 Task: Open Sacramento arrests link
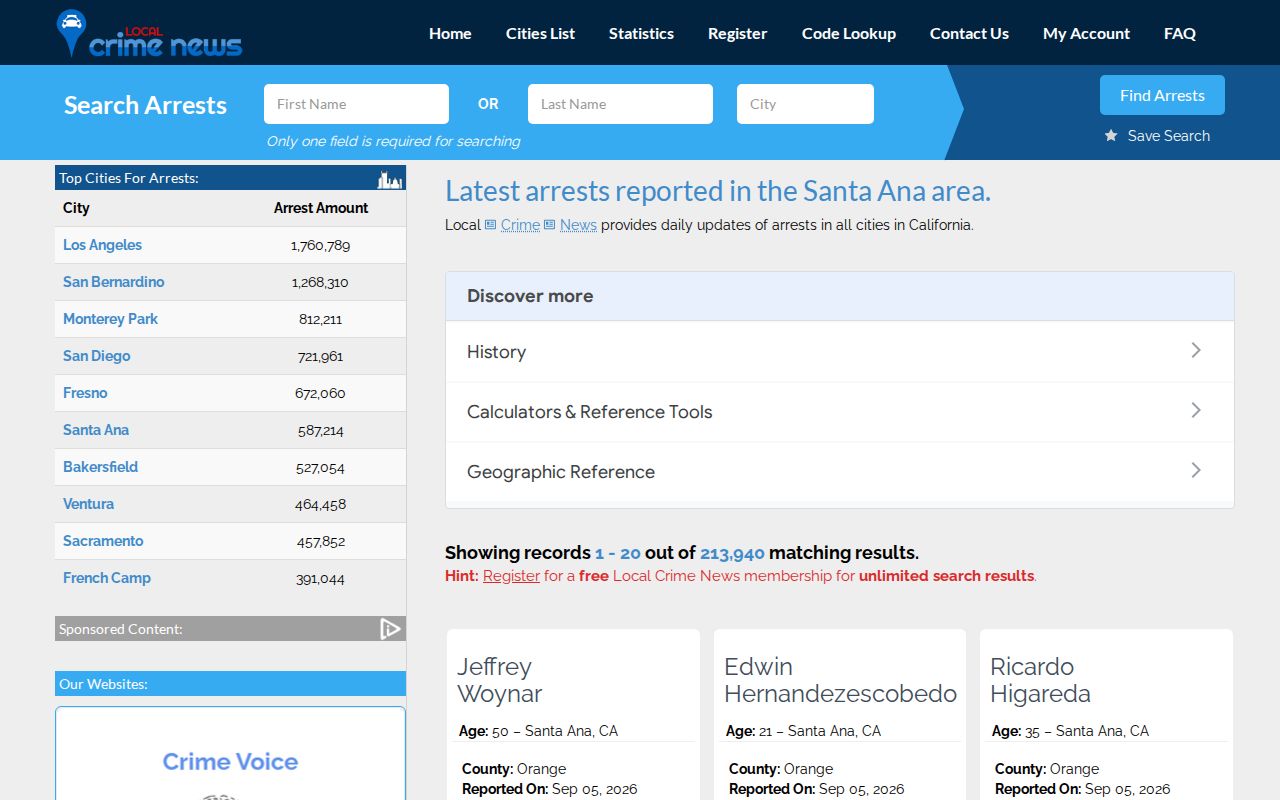[103, 541]
